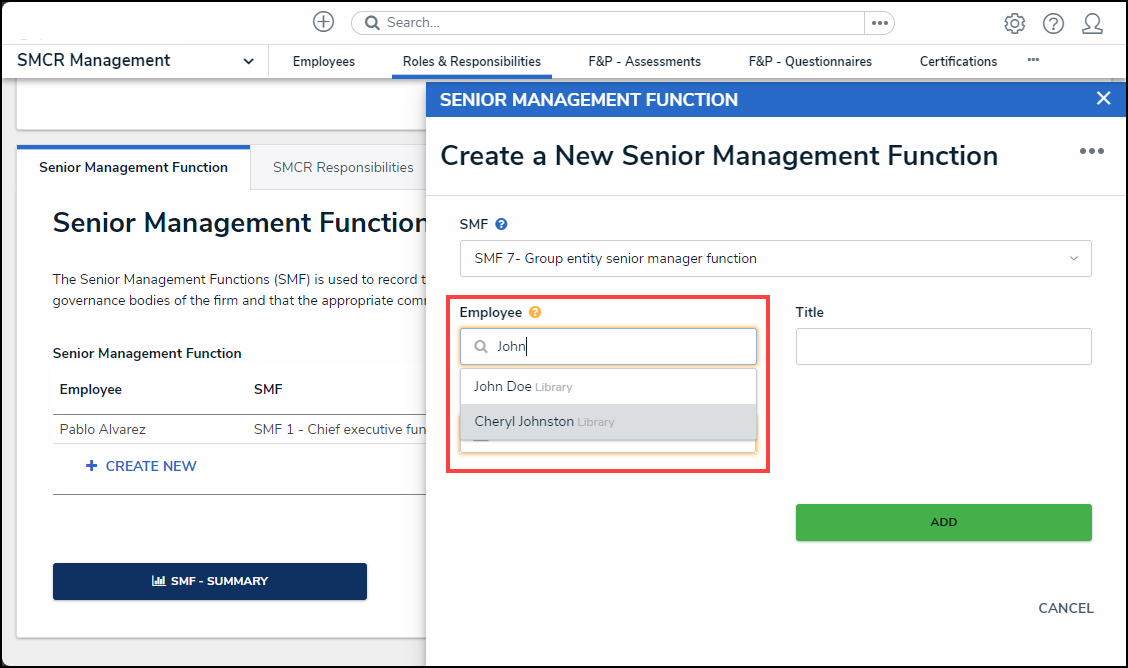
Task: Open the settings gear icon
Action: (1014, 23)
